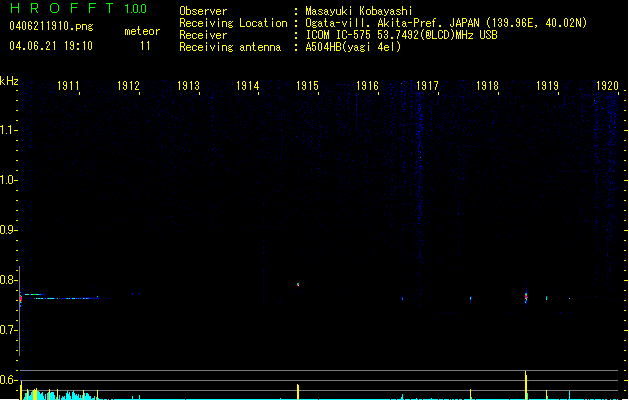
Task: Click the Receiving Location label
Action: (x=233, y=23)
